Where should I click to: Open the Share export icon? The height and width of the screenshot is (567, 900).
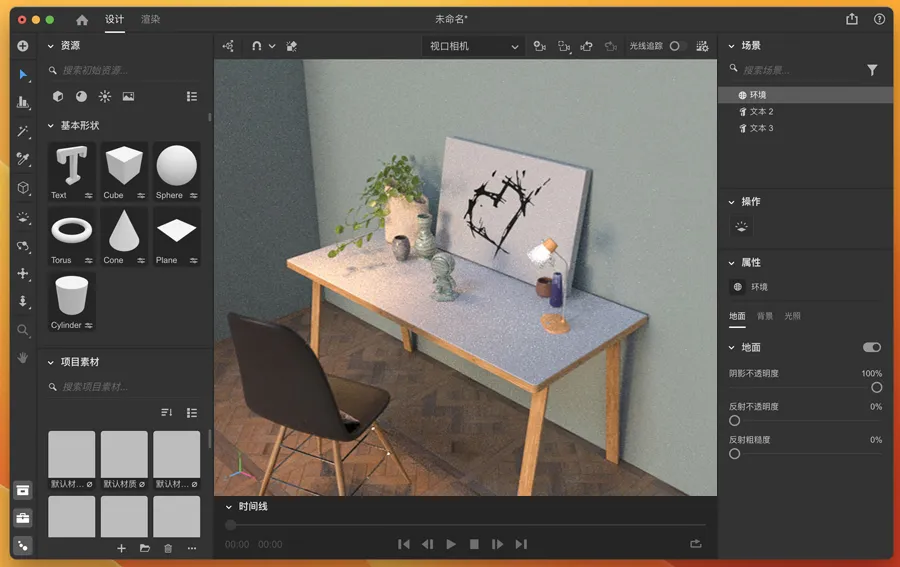[x=852, y=19]
